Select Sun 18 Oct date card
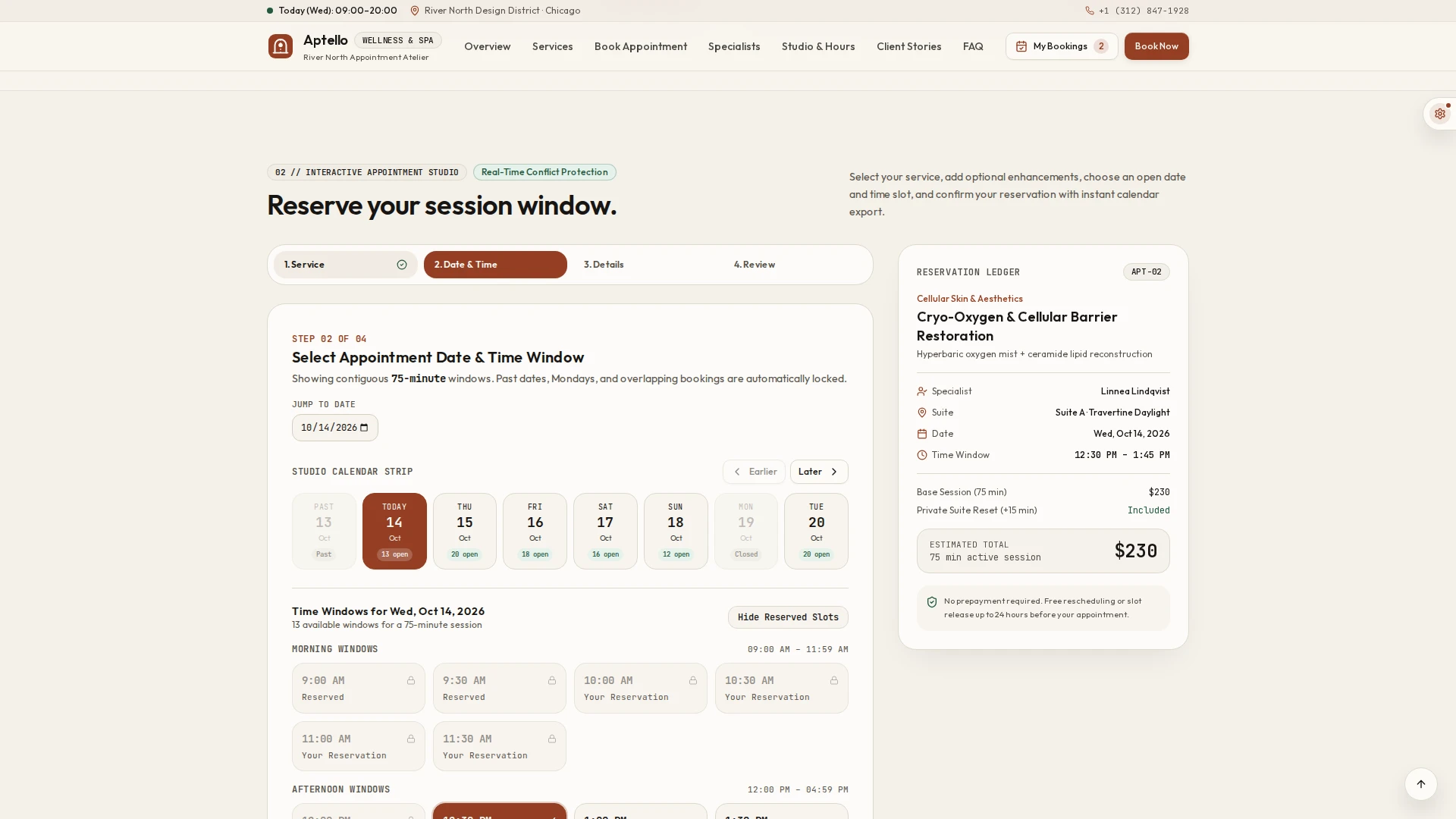 click(x=676, y=531)
